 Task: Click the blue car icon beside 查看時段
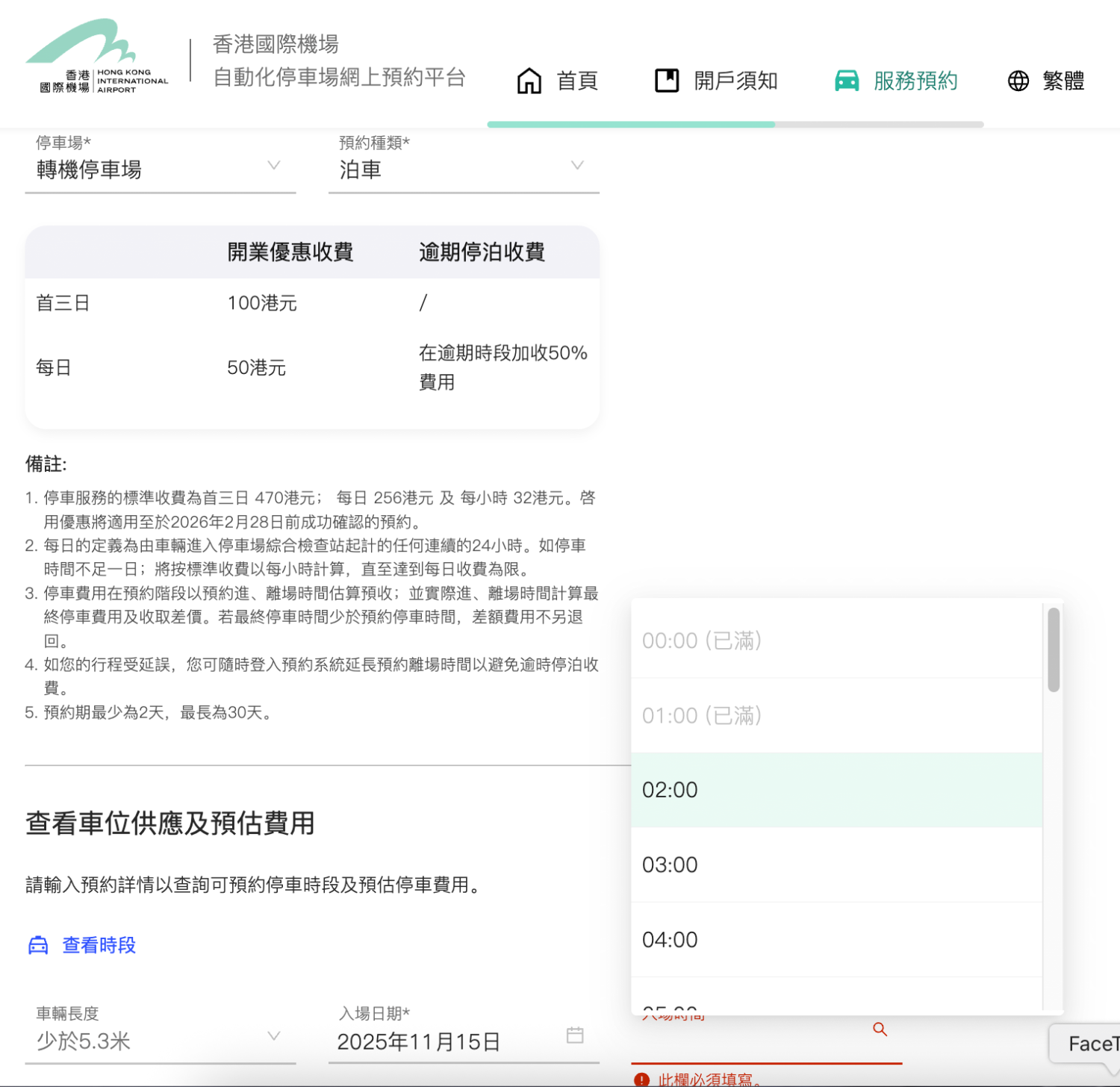coord(38,945)
